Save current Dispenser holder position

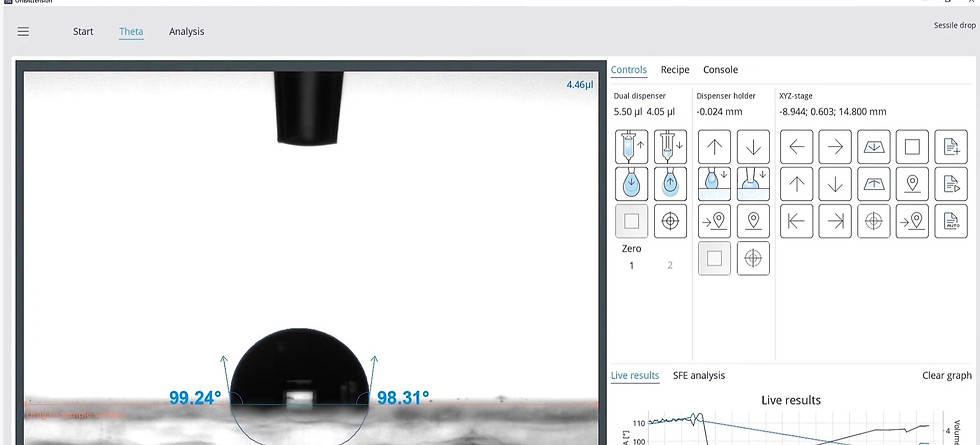[x=753, y=221]
